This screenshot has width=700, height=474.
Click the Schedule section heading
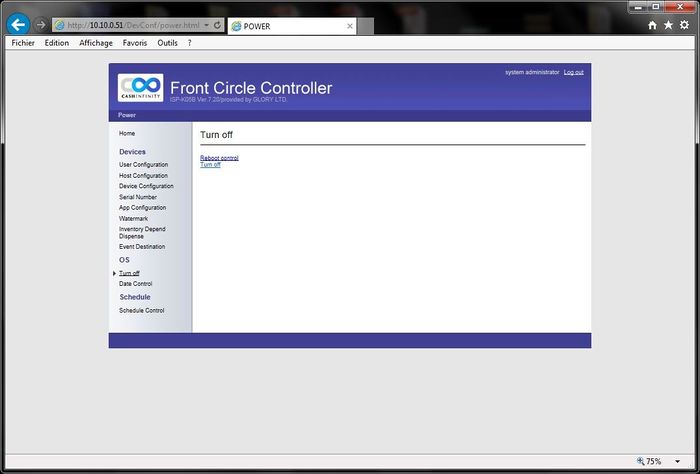[x=135, y=297]
